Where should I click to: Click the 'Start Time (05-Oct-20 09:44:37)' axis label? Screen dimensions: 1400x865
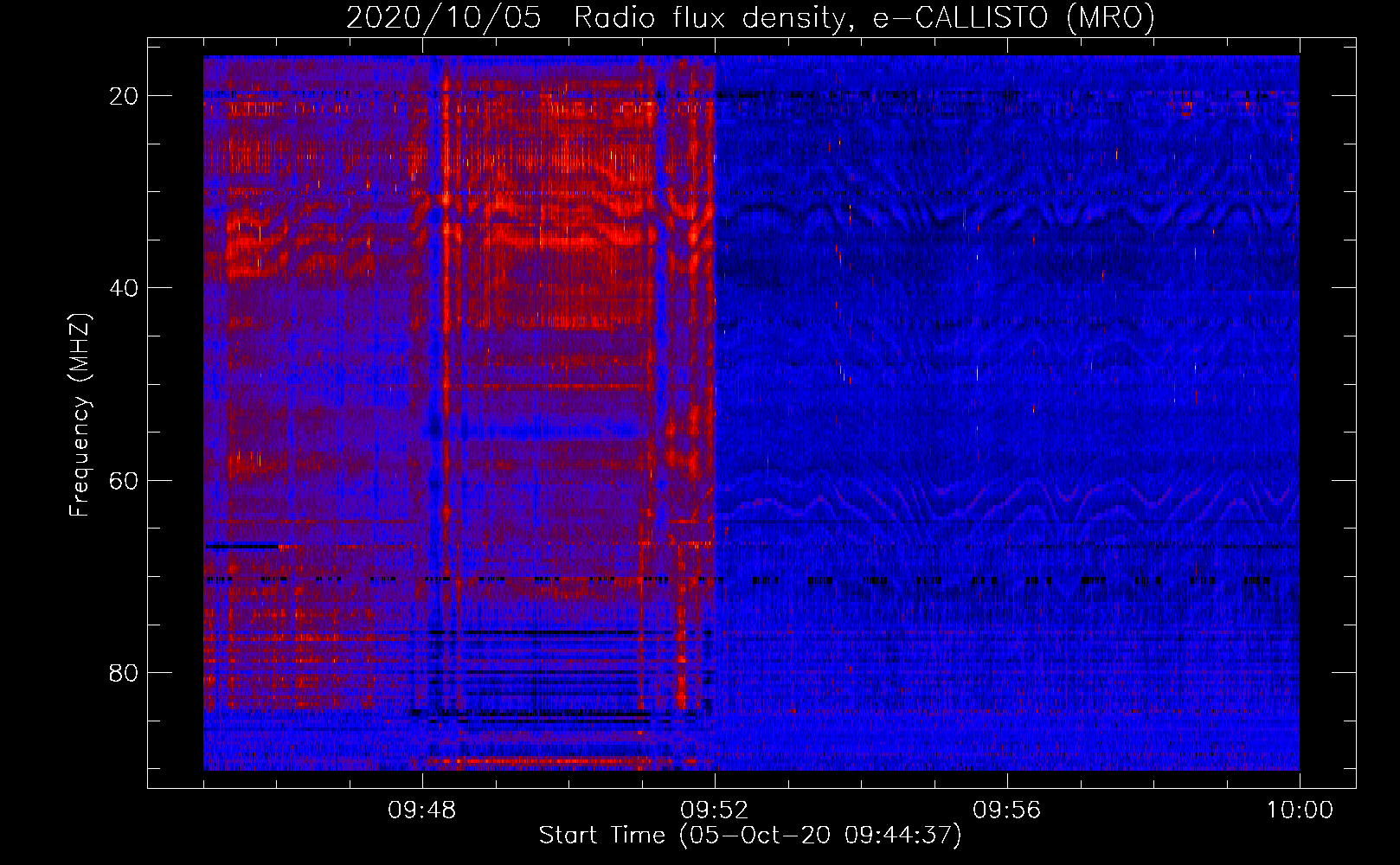(x=750, y=836)
